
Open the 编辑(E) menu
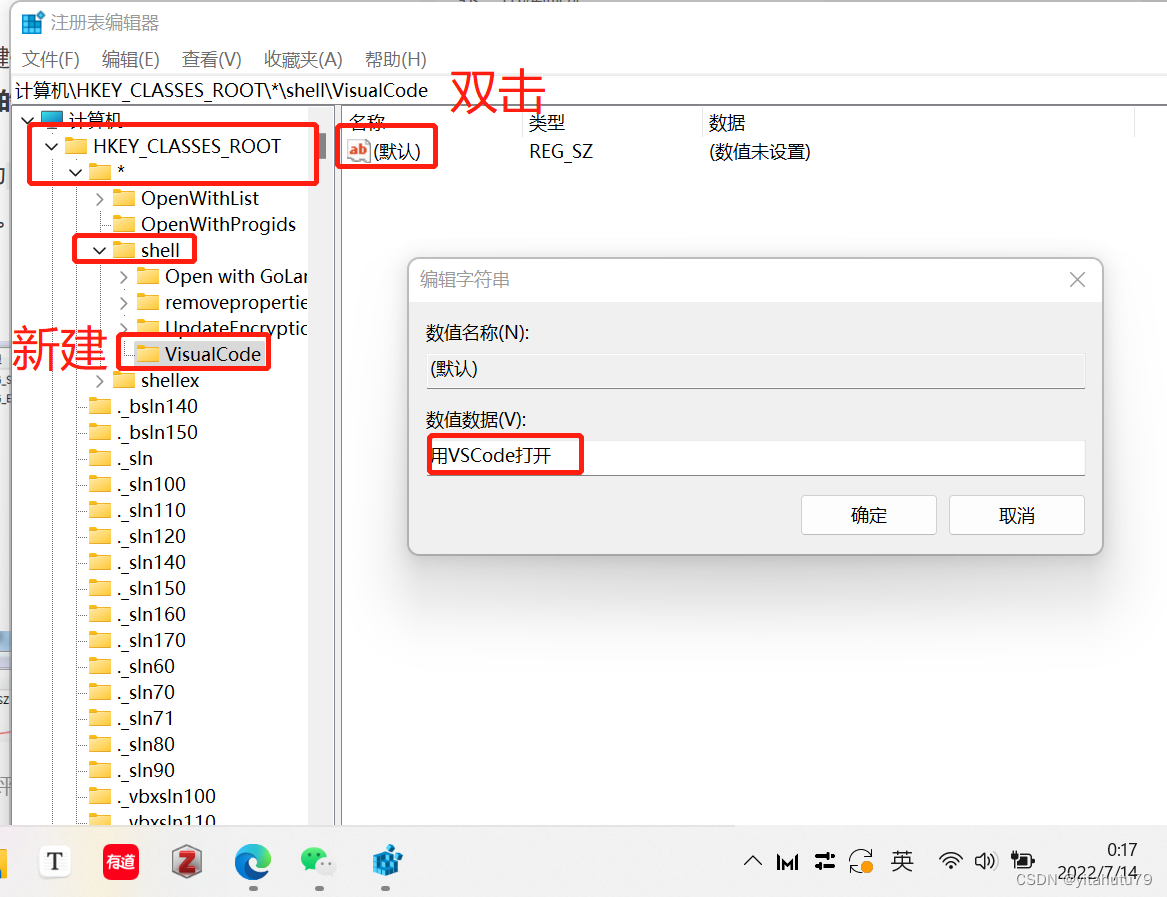(x=130, y=60)
